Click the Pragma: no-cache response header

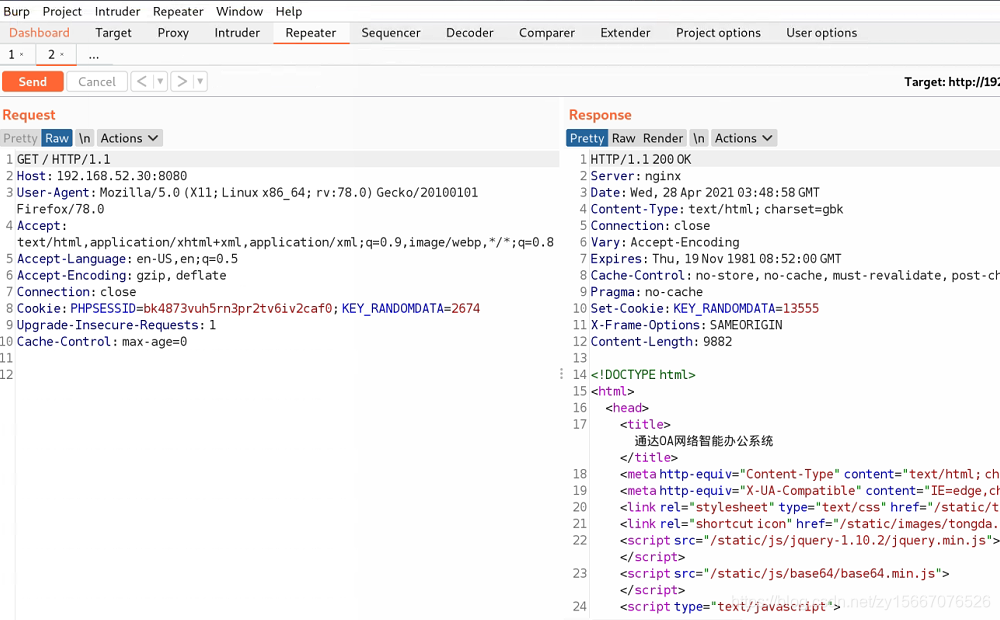point(647,292)
